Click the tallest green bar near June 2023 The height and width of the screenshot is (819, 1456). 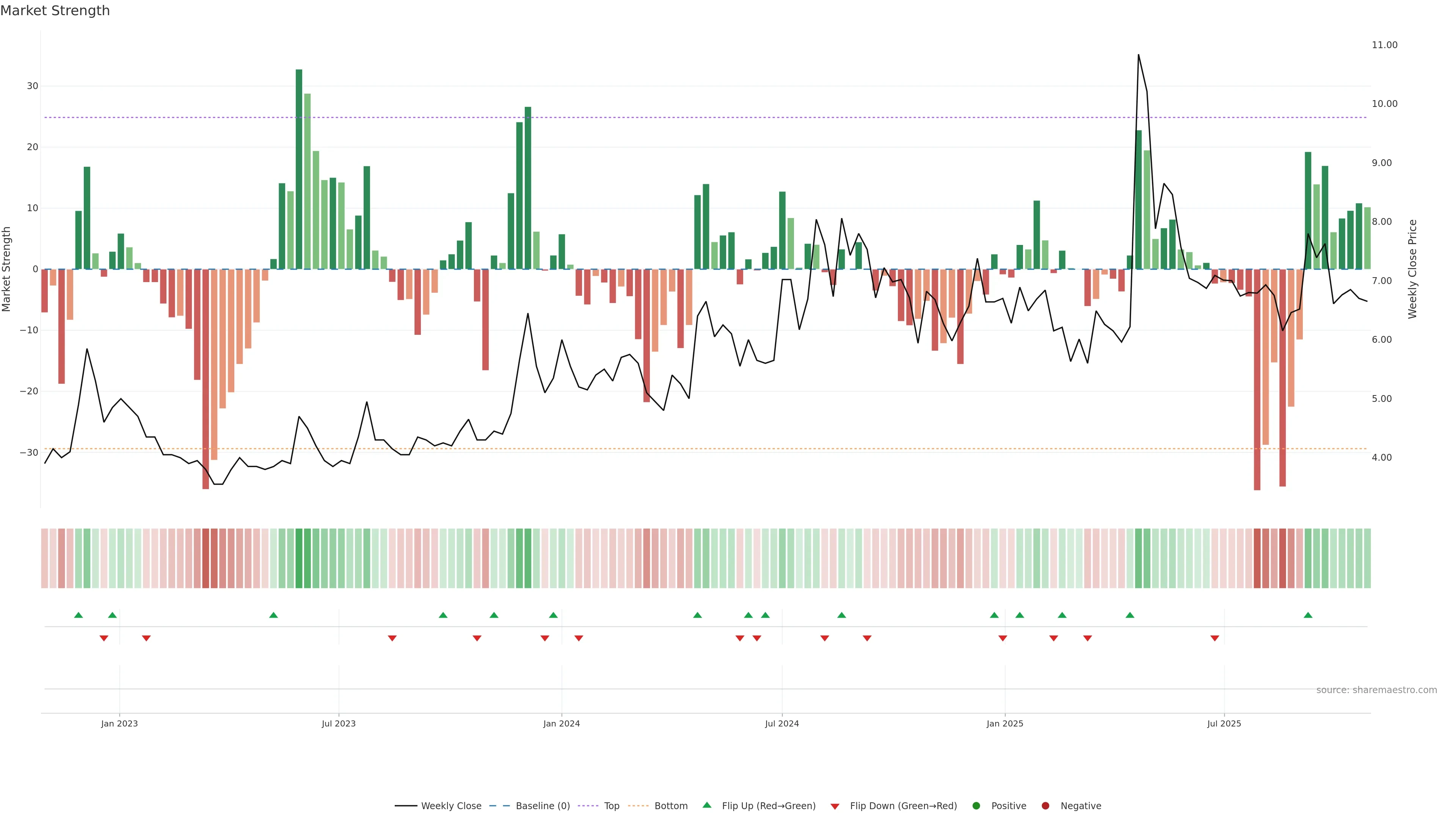pos(299,169)
